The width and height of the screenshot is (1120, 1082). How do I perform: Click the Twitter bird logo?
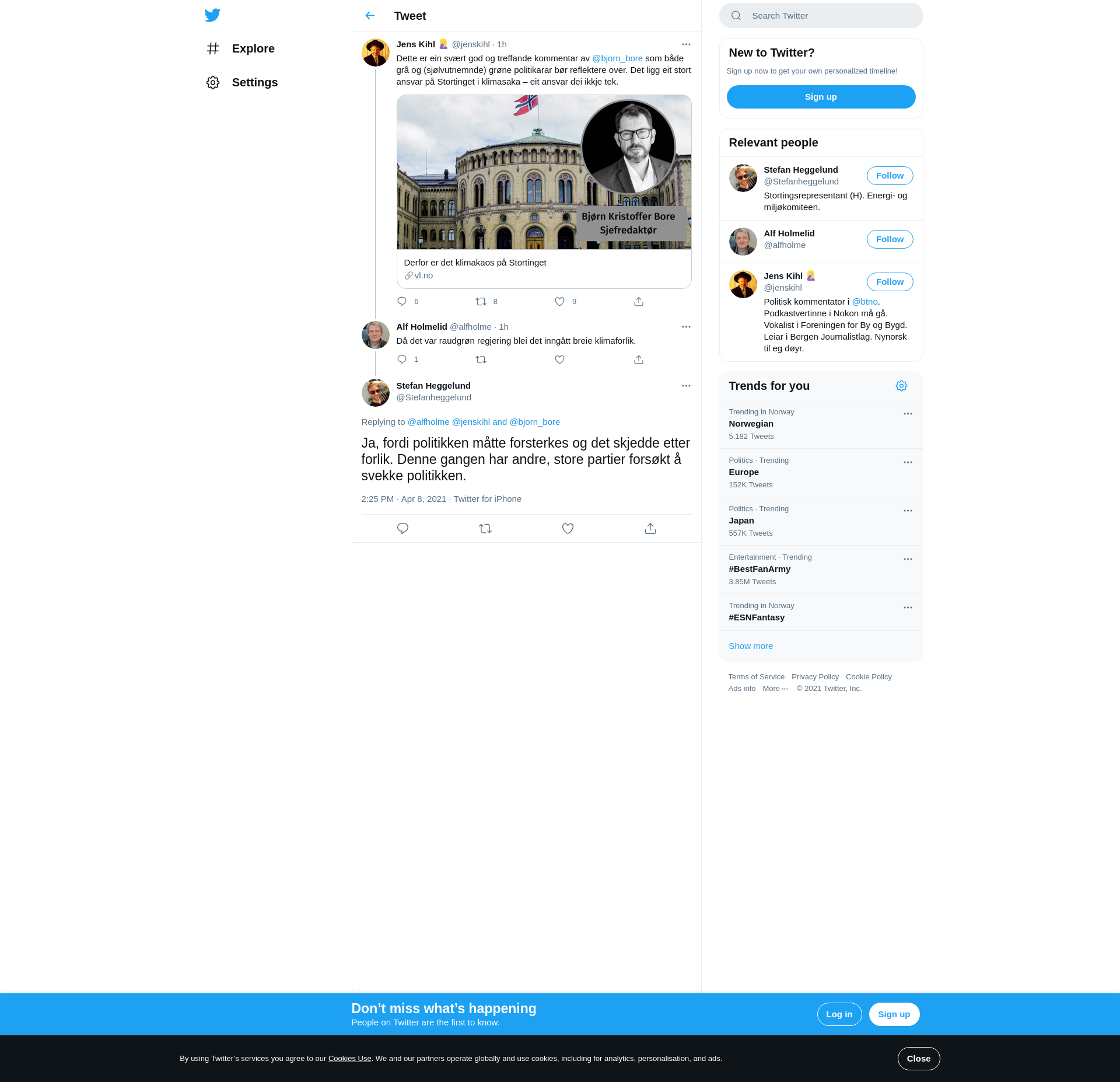212,15
